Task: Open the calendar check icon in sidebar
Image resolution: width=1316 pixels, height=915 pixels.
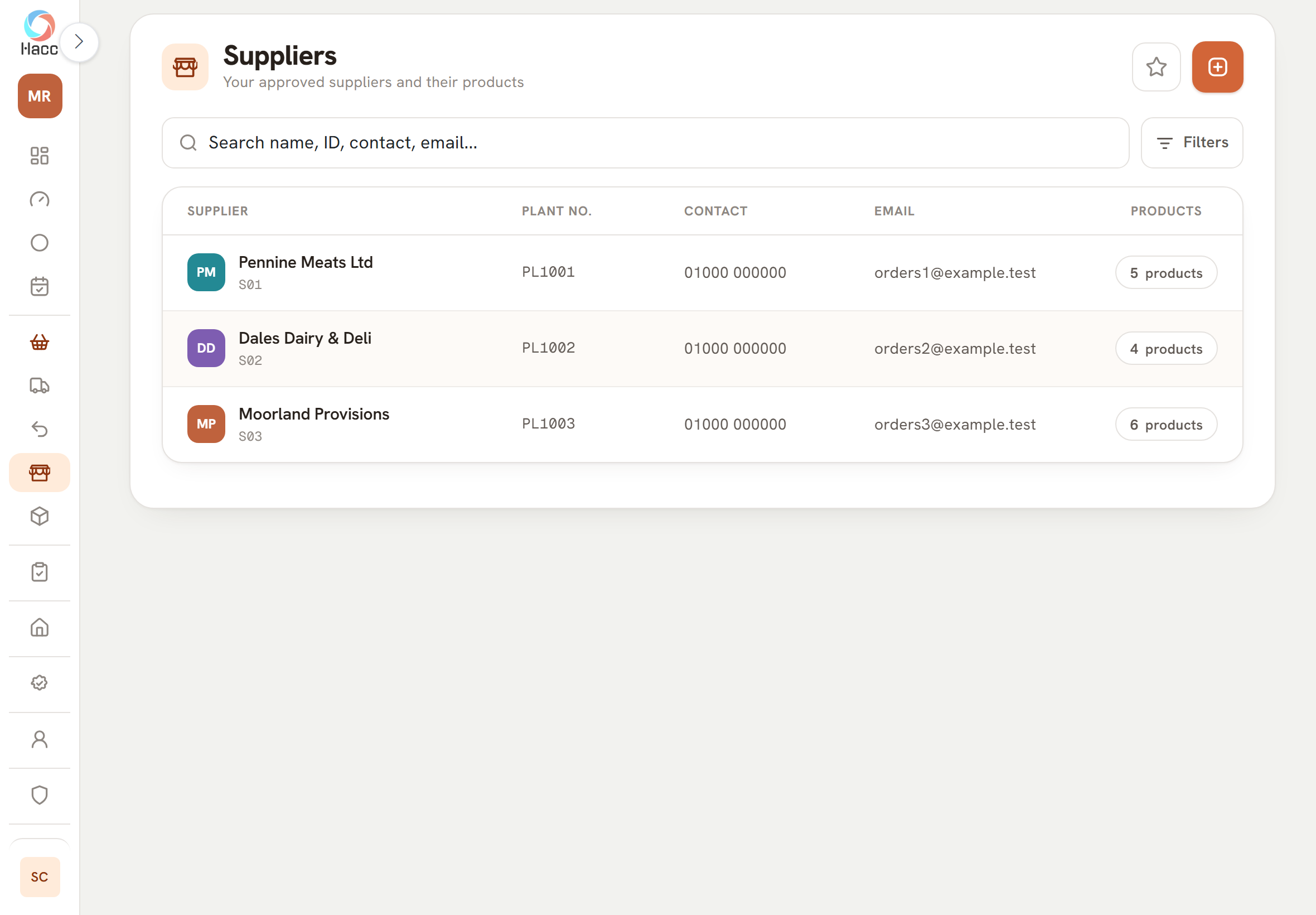Action: [40, 286]
